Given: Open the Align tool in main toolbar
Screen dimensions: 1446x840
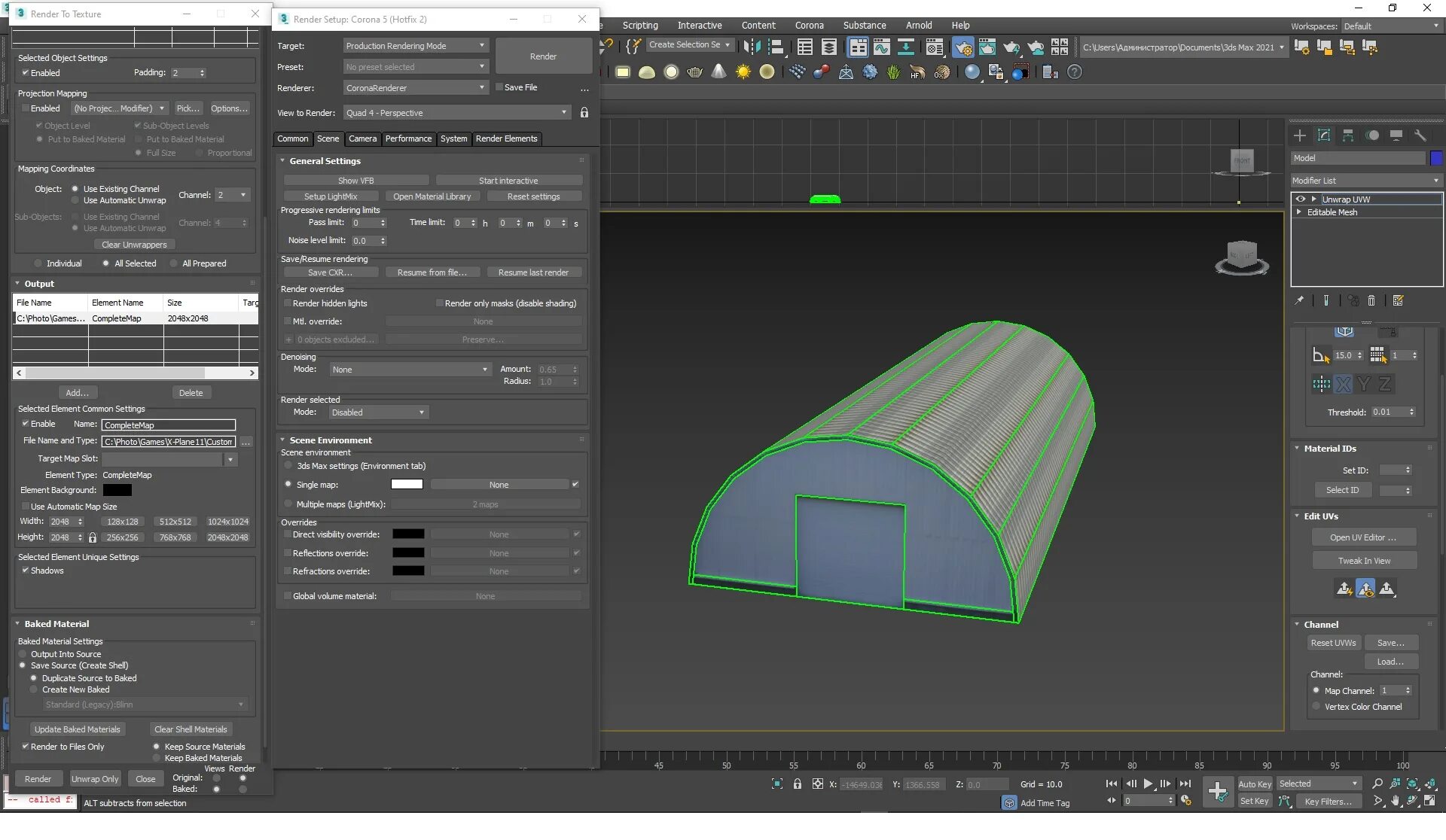Looking at the screenshot, I should click(776, 47).
